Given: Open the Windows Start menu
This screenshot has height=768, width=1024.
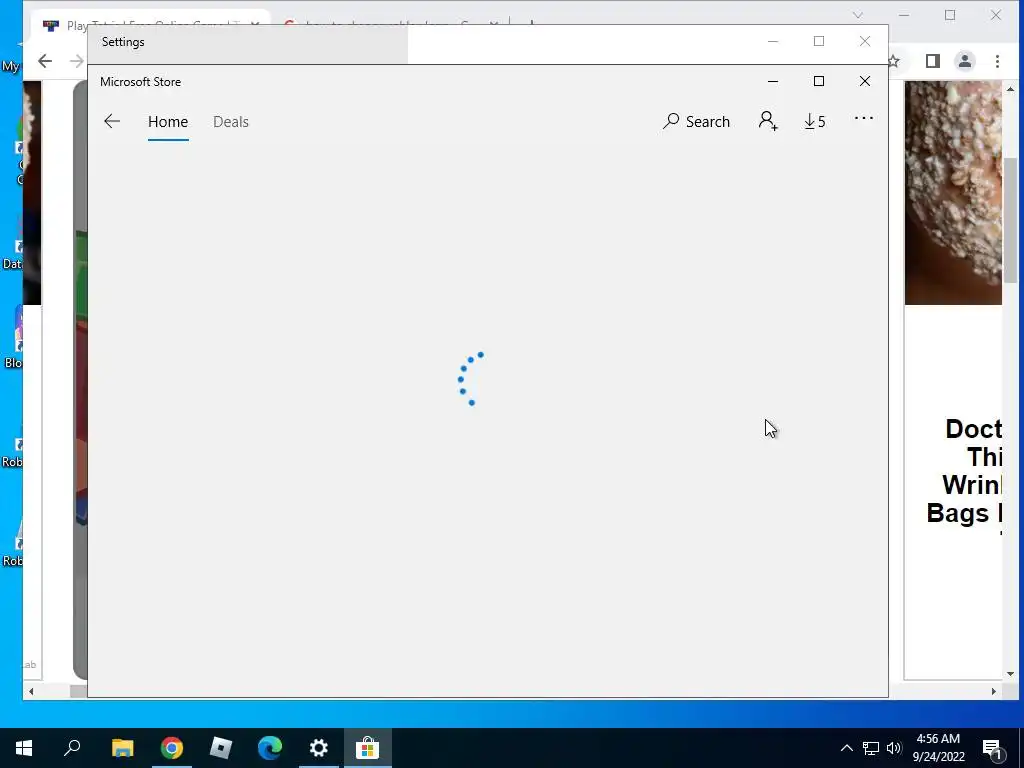Looking at the screenshot, I should [x=24, y=748].
